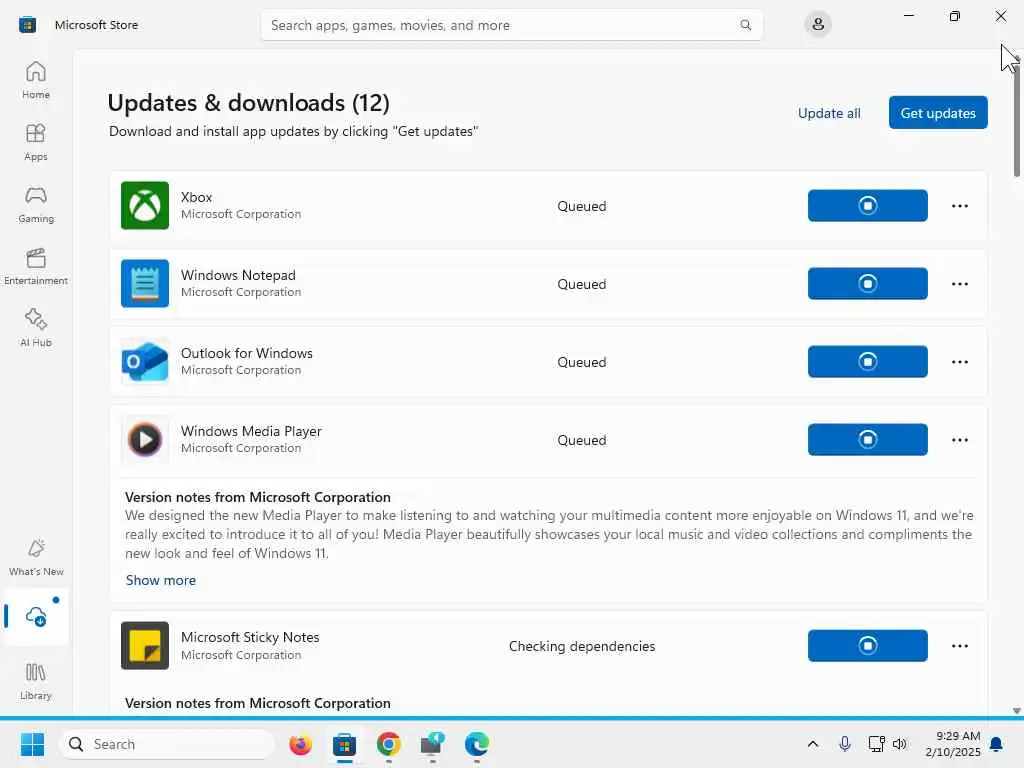The width and height of the screenshot is (1024, 768).
Task: Open the user account profile icon
Action: [x=818, y=25]
